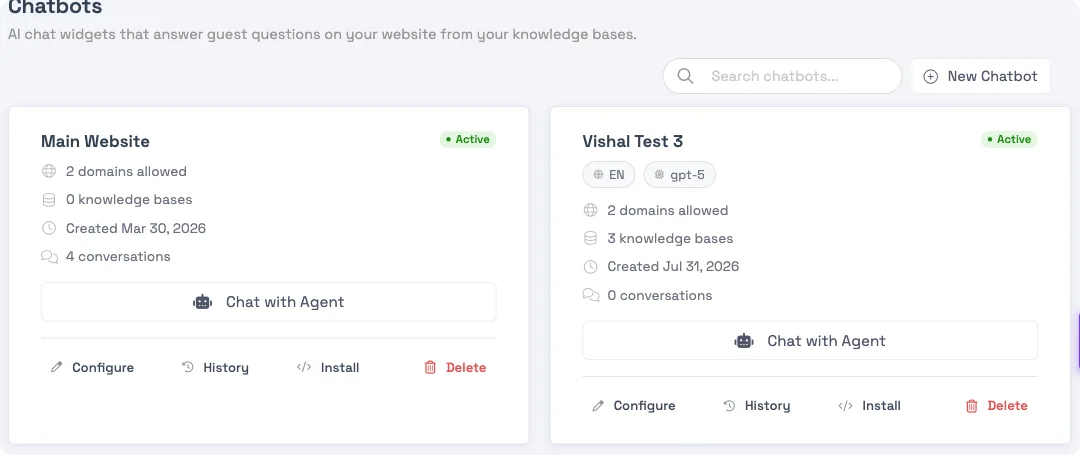Image resolution: width=1080 pixels, height=455 pixels.
Task: Click the plus icon on New Chatbot
Action: coord(930,76)
